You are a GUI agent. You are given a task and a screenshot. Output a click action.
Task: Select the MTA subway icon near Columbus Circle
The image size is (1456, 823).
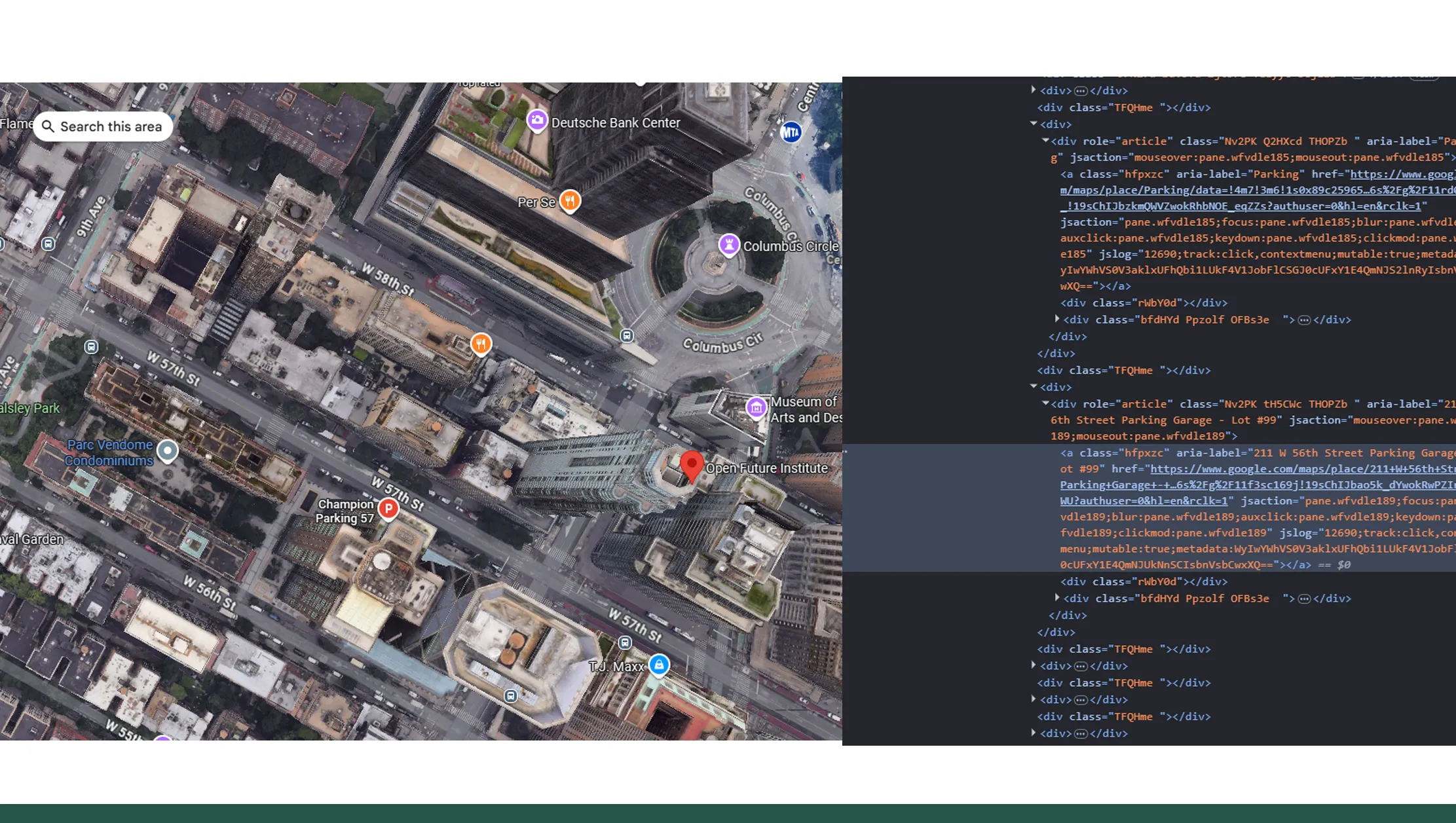791,132
